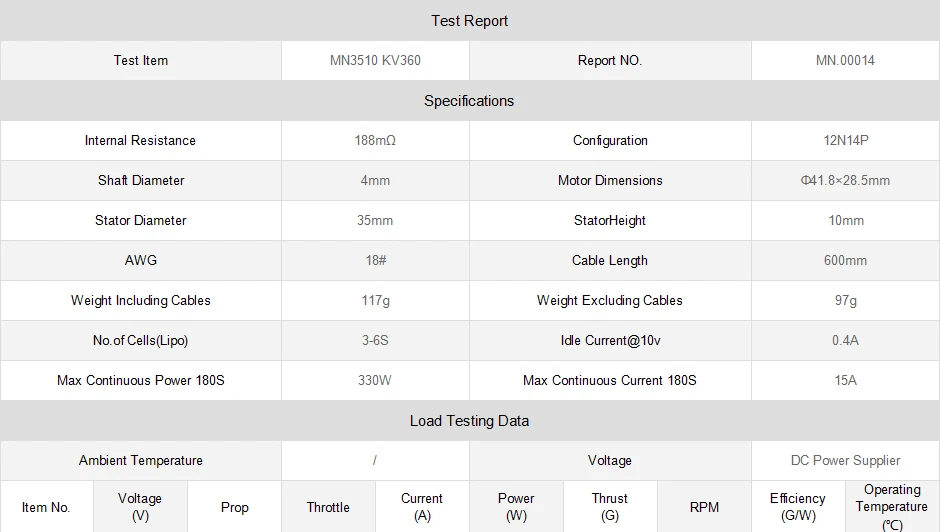Click the 600mm cable length value
This screenshot has height=532, width=940.
[x=845, y=260]
